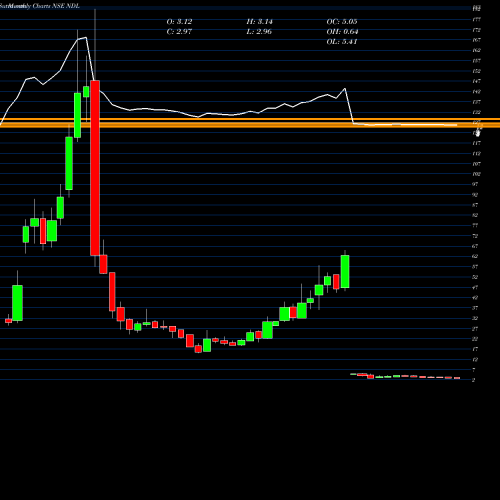This screenshot has height=500, width=500.
Task: Click the 'C: 2.97' close value
Action: tap(179, 32)
